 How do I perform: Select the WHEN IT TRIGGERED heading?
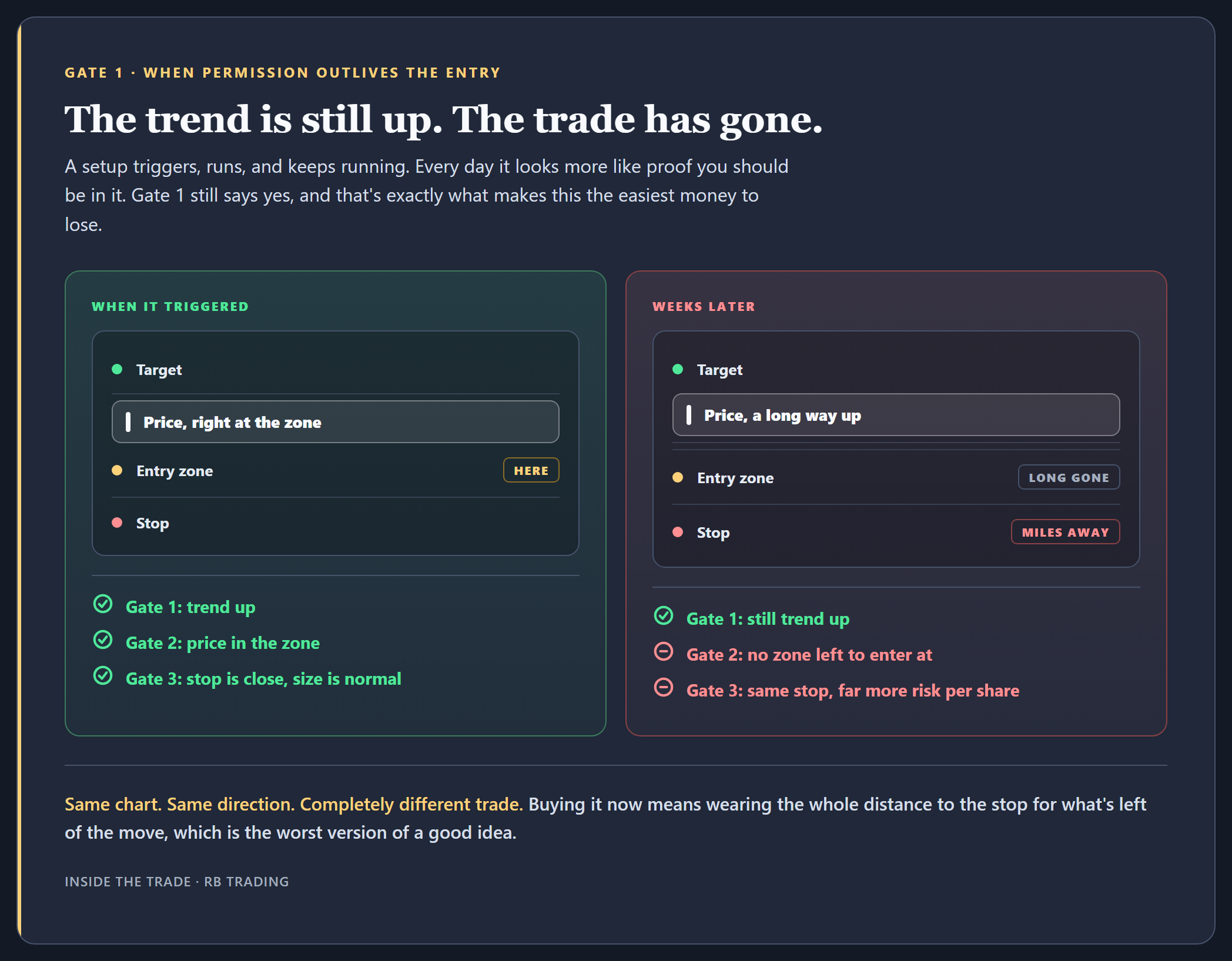pos(170,306)
